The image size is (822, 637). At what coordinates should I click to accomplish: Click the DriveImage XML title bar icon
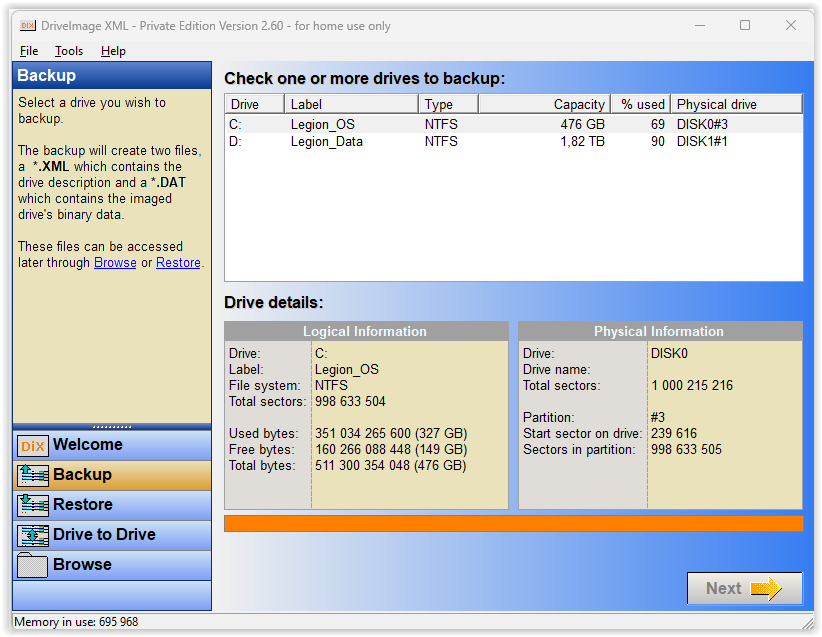(x=27, y=26)
